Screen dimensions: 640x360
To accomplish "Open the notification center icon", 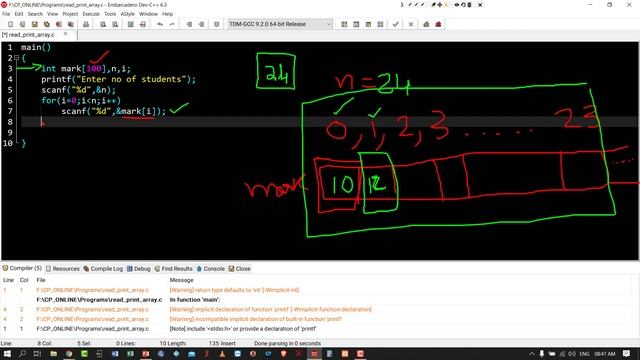I will pyautogui.click(x=627, y=354).
